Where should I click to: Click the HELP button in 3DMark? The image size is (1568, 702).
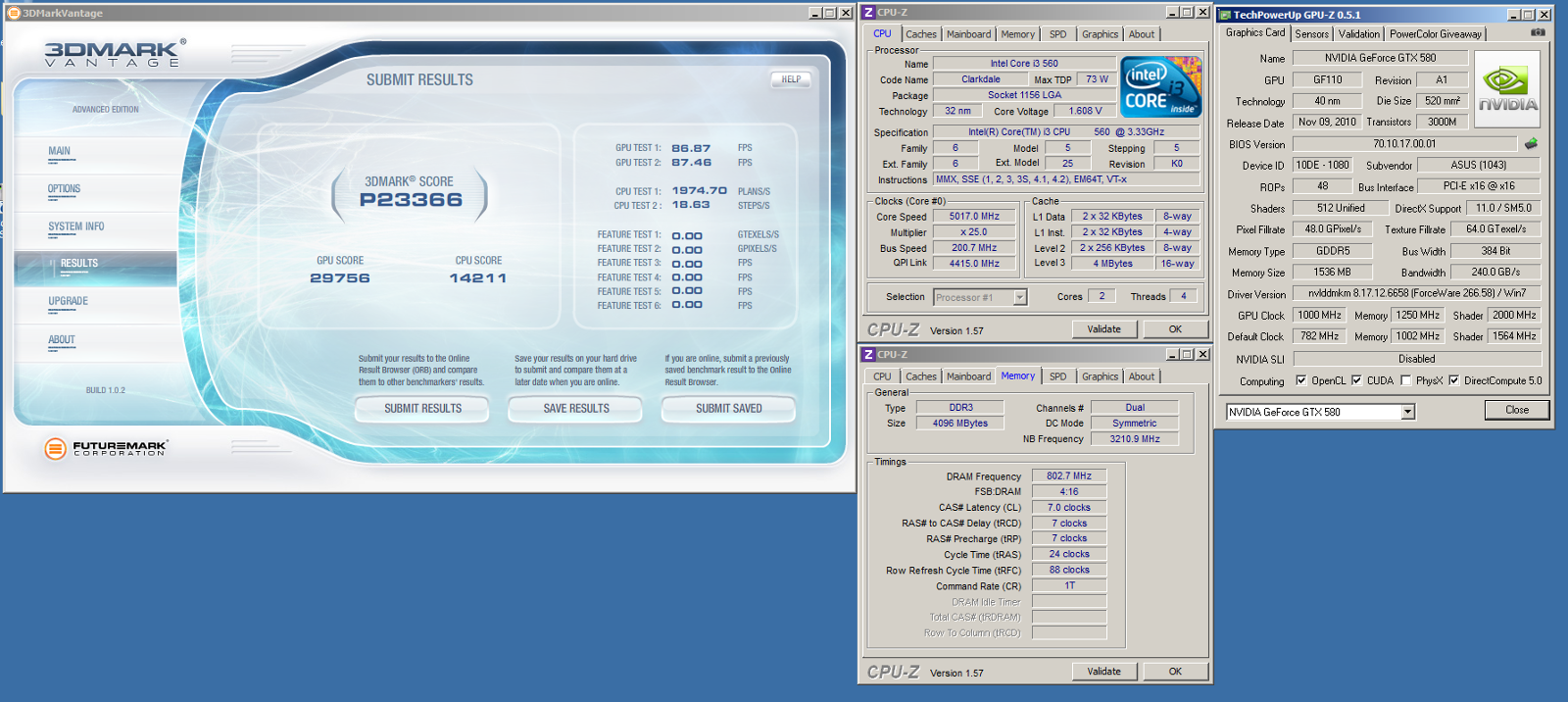pos(791,79)
